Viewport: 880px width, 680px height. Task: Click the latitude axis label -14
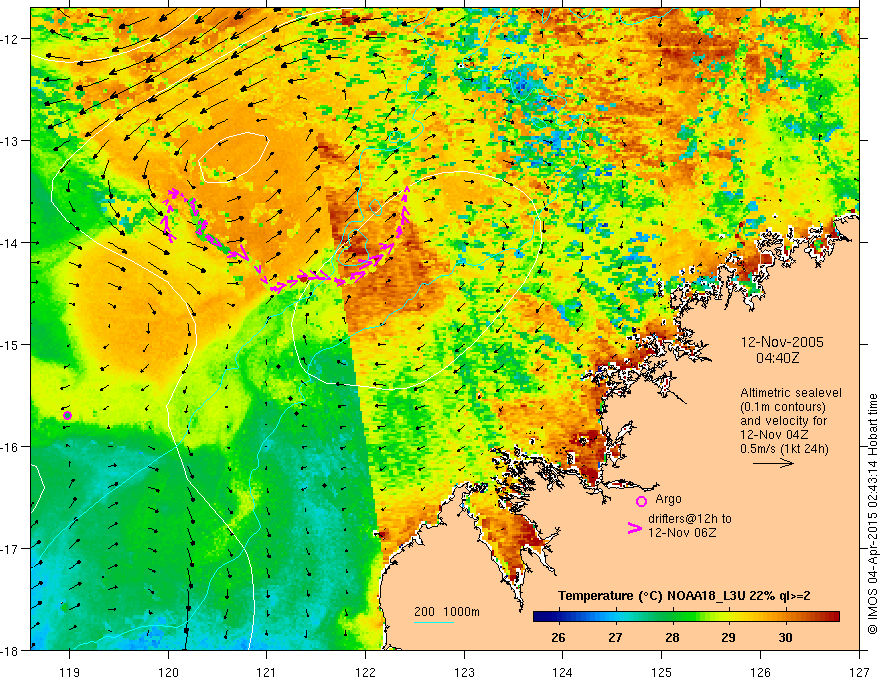click(10, 242)
